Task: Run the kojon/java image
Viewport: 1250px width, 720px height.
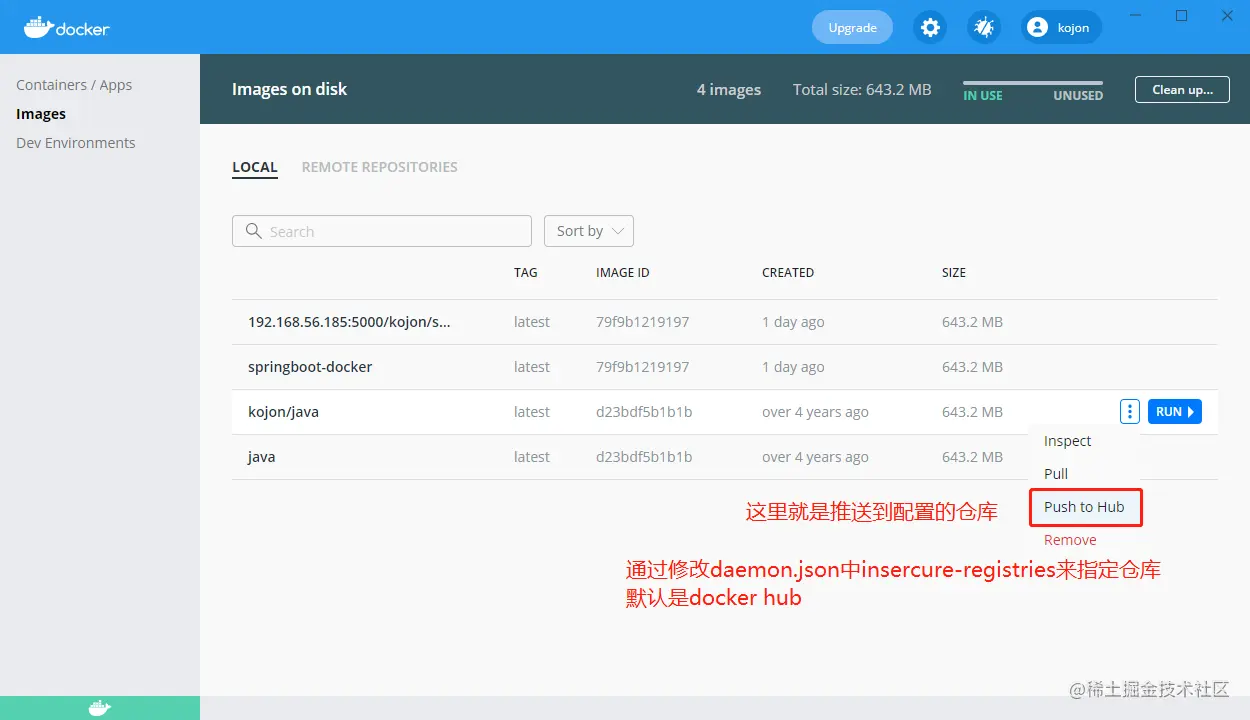Action: 1174,412
